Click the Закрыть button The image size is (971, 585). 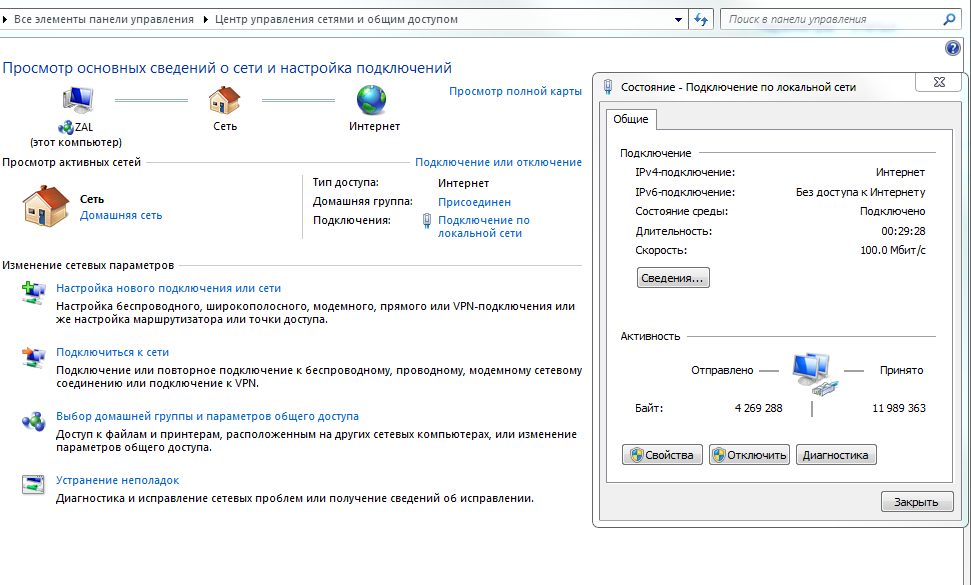click(x=916, y=502)
